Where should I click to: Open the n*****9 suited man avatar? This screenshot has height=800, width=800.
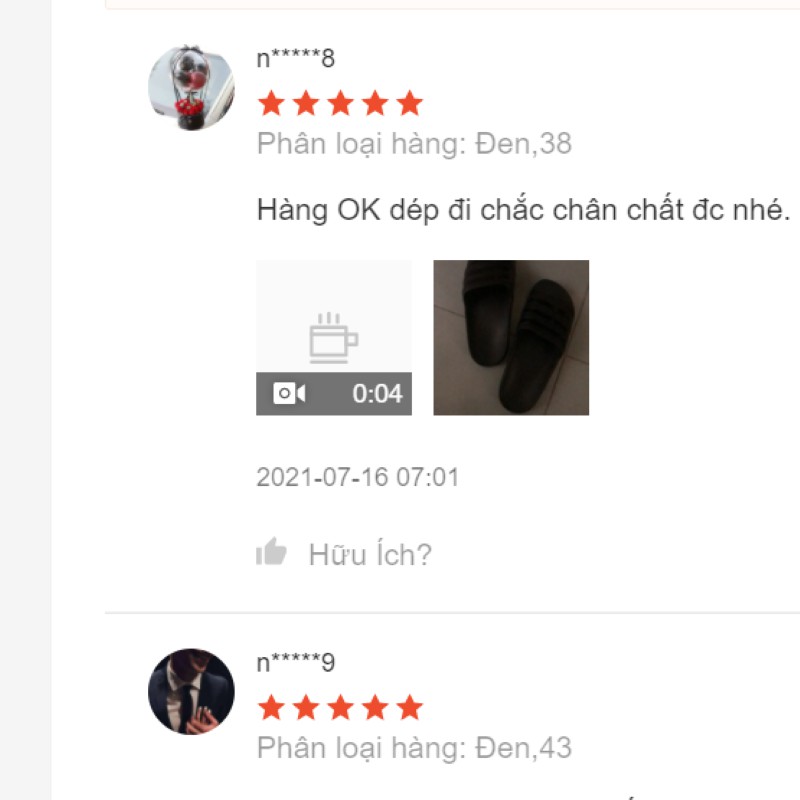tap(191, 691)
